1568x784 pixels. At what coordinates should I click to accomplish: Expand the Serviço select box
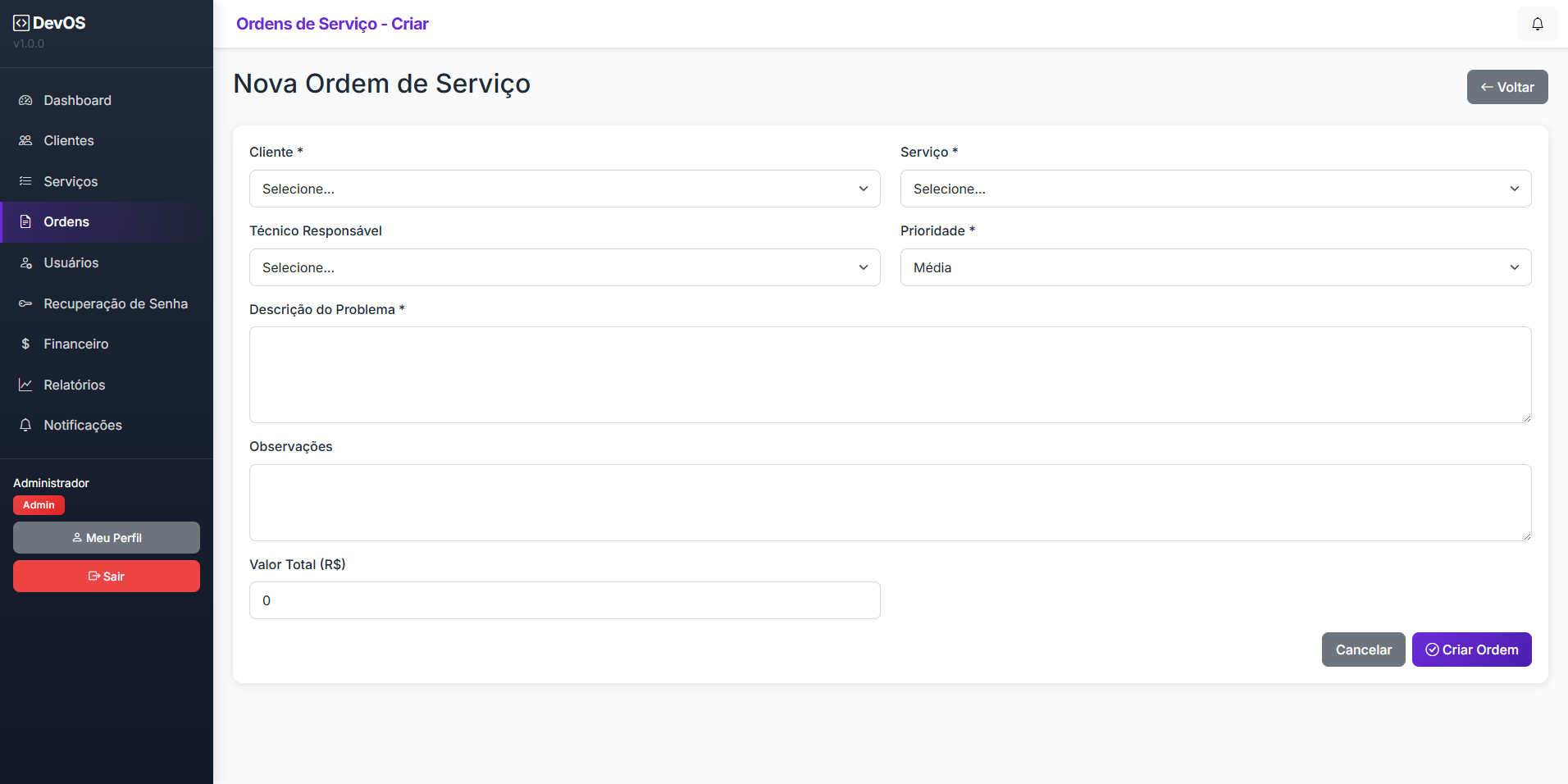pos(1215,189)
